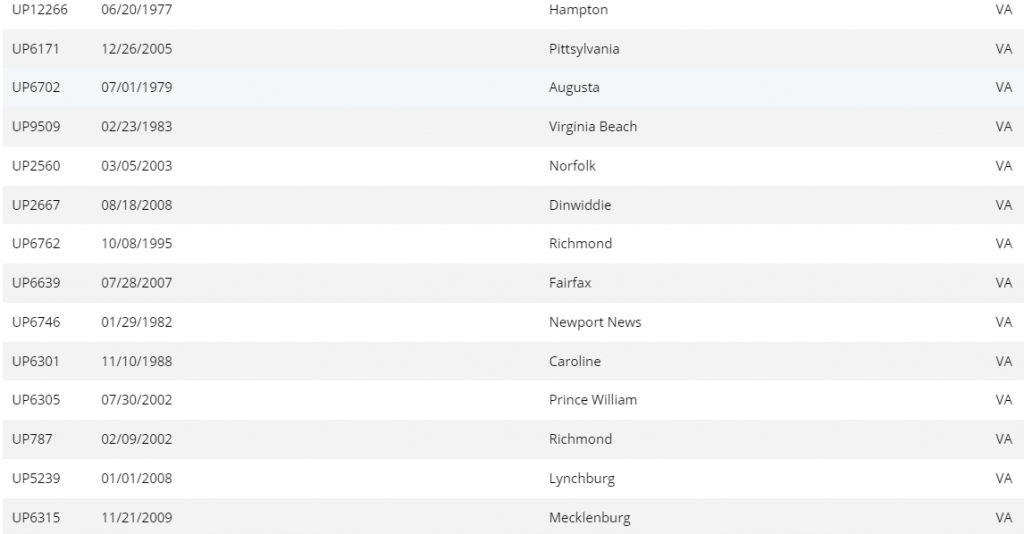Open the UP9509 case entry
The height and width of the screenshot is (534, 1024).
pos(36,127)
